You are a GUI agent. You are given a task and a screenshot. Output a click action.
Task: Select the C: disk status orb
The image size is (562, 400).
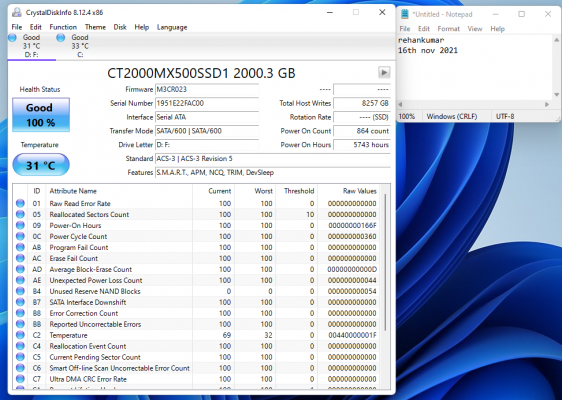pyautogui.click(x=61, y=37)
